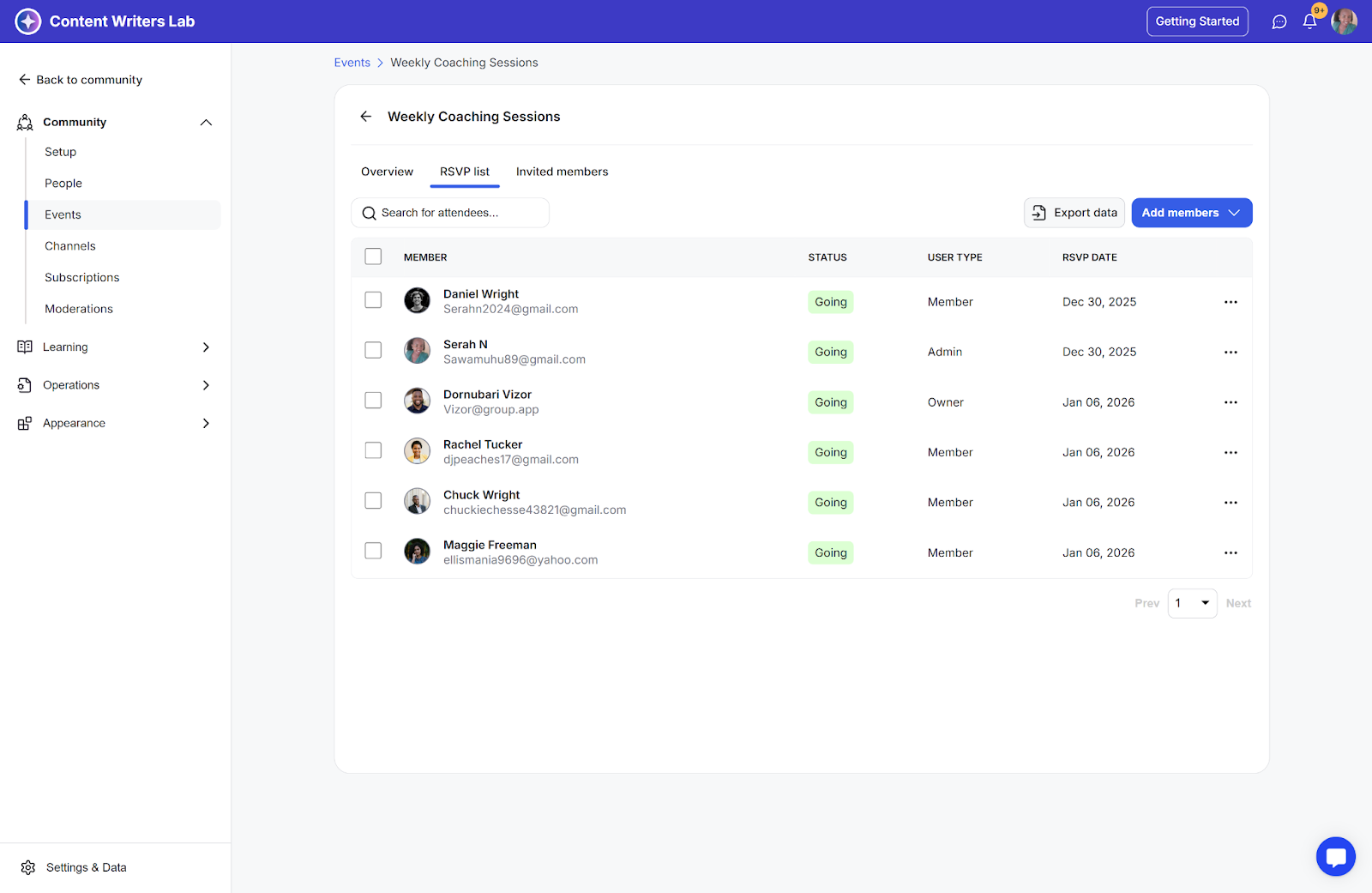
Task: Collapse the Community section chevron
Action: click(206, 123)
